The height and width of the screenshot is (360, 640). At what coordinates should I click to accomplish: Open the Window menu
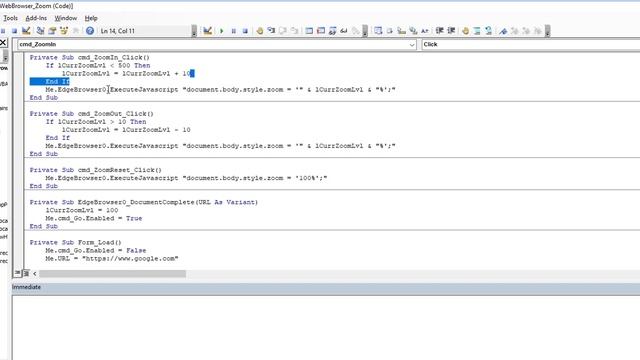pyautogui.click(x=66, y=18)
